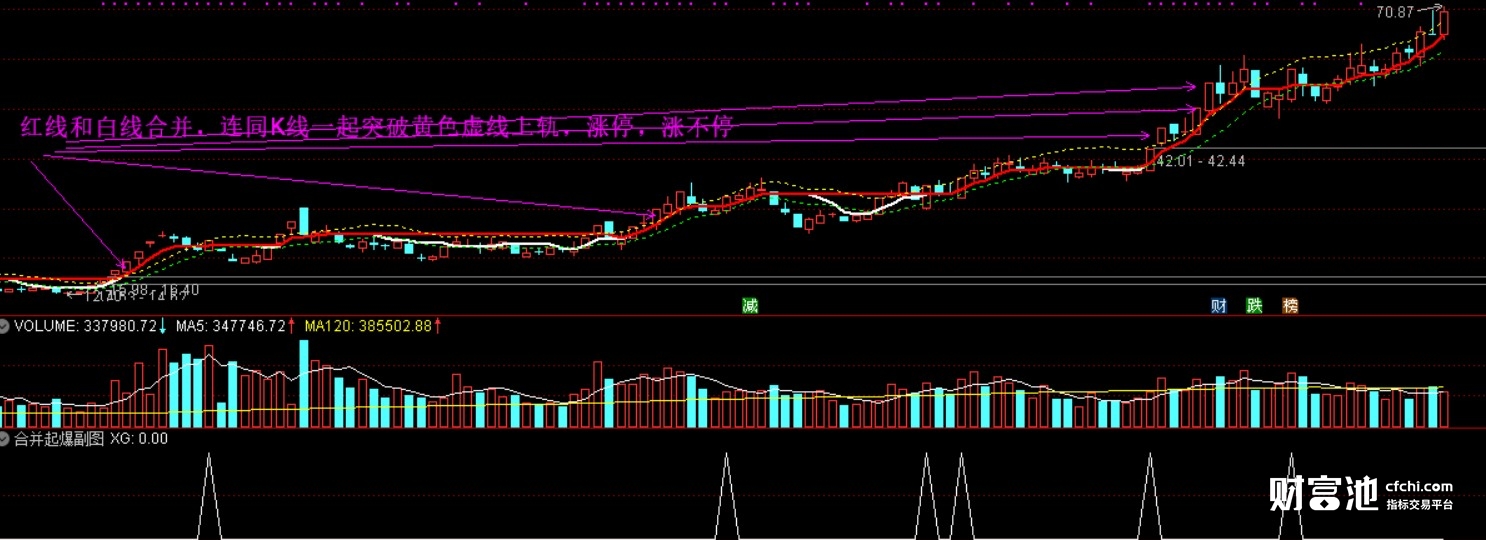Viewport: 1486px width, 540px height.
Task: Click the last red candlestick near 70.87
Action: [1444, 25]
